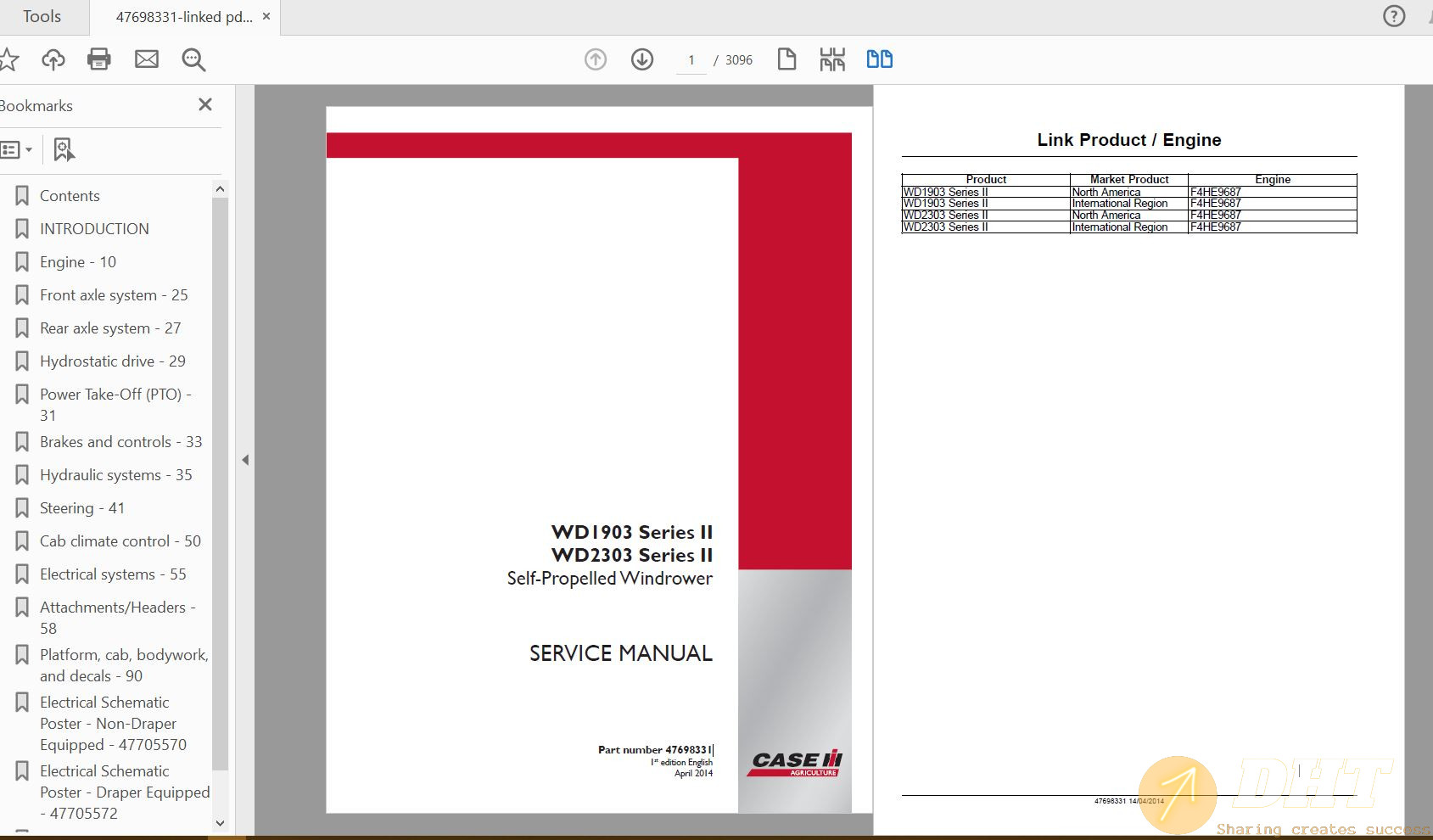Open bookmarks options dropdown
This screenshot has width=1433, height=840.
(x=16, y=150)
